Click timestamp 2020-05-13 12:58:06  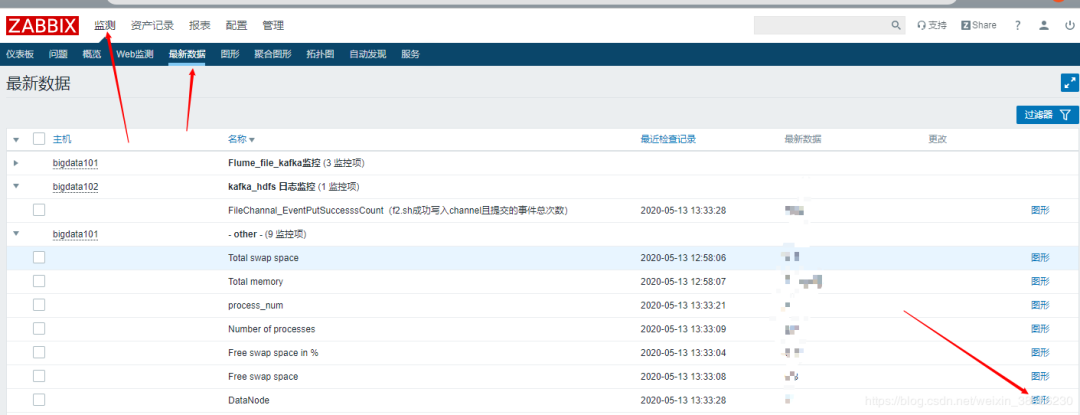683,257
